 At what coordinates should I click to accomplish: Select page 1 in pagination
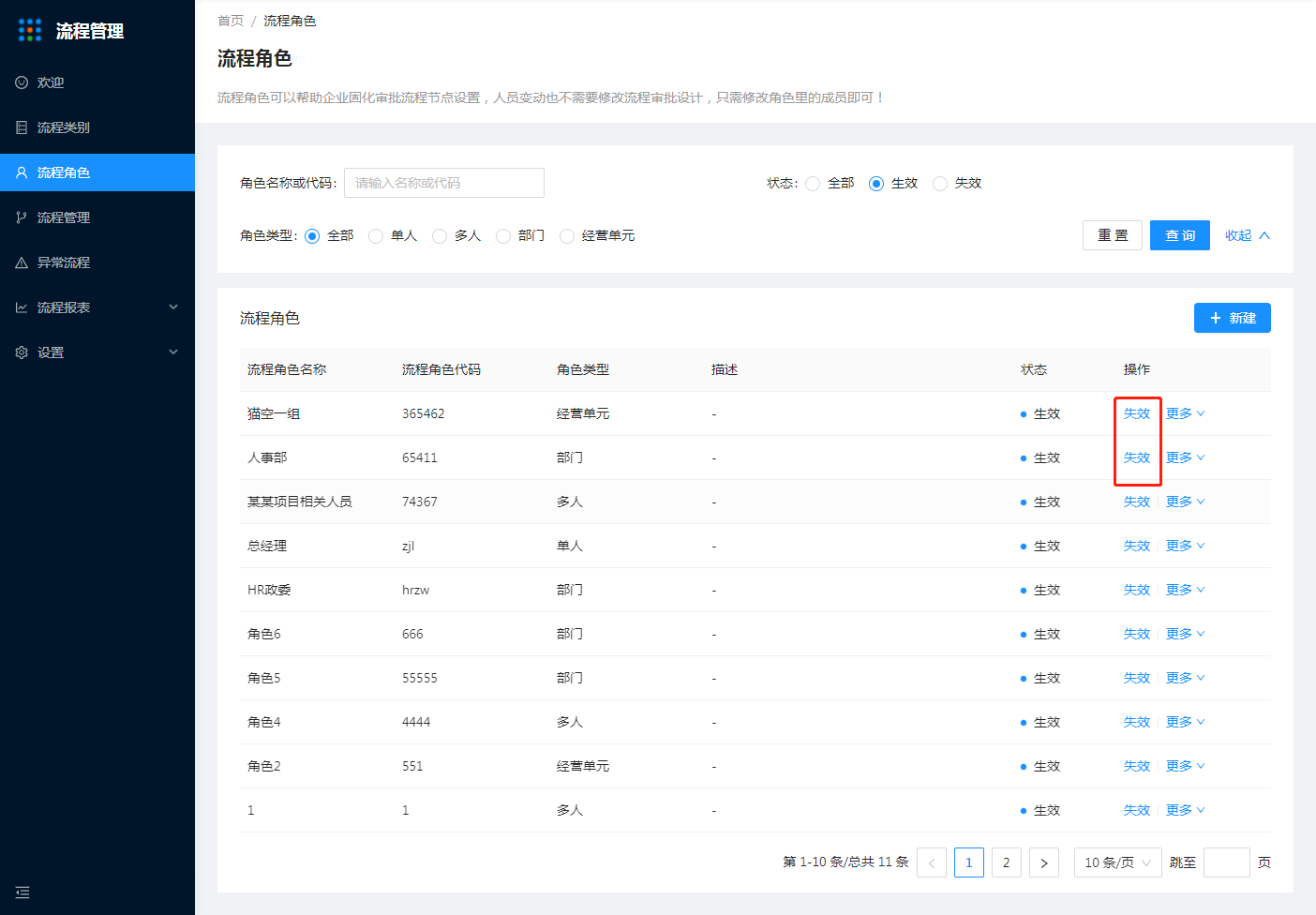969,862
